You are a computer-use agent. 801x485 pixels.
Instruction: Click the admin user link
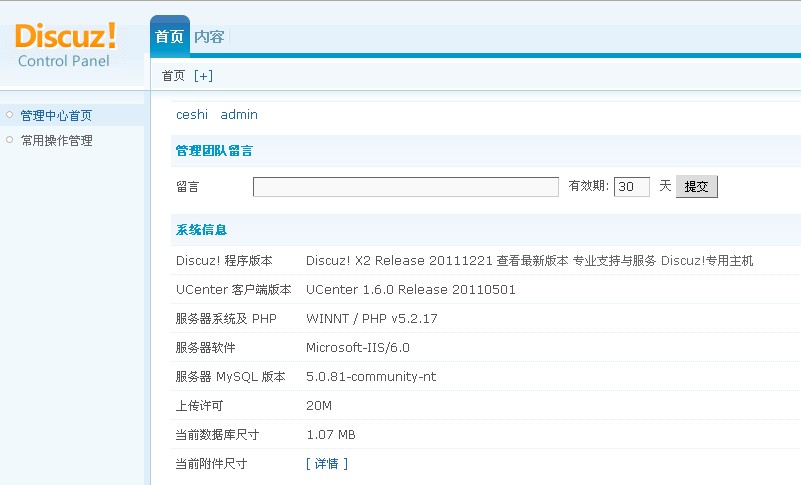239,114
